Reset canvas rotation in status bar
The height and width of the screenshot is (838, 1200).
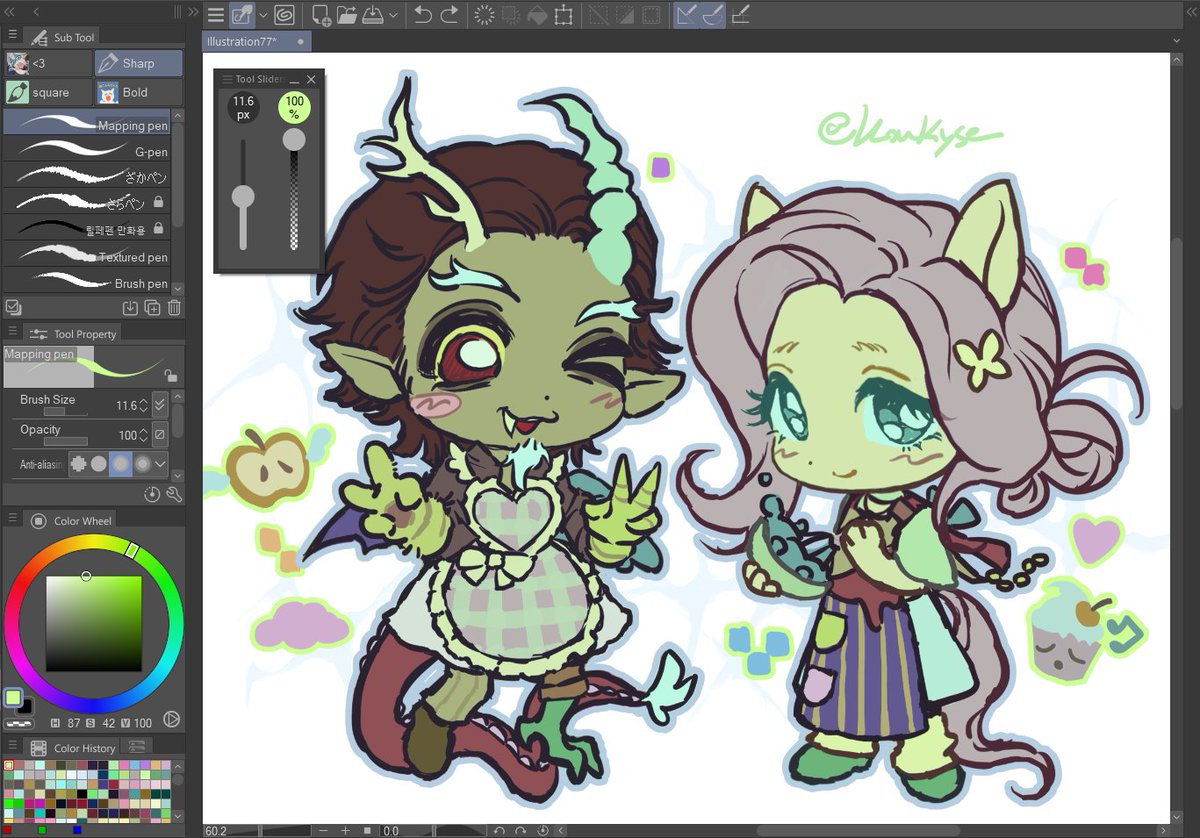(542, 830)
